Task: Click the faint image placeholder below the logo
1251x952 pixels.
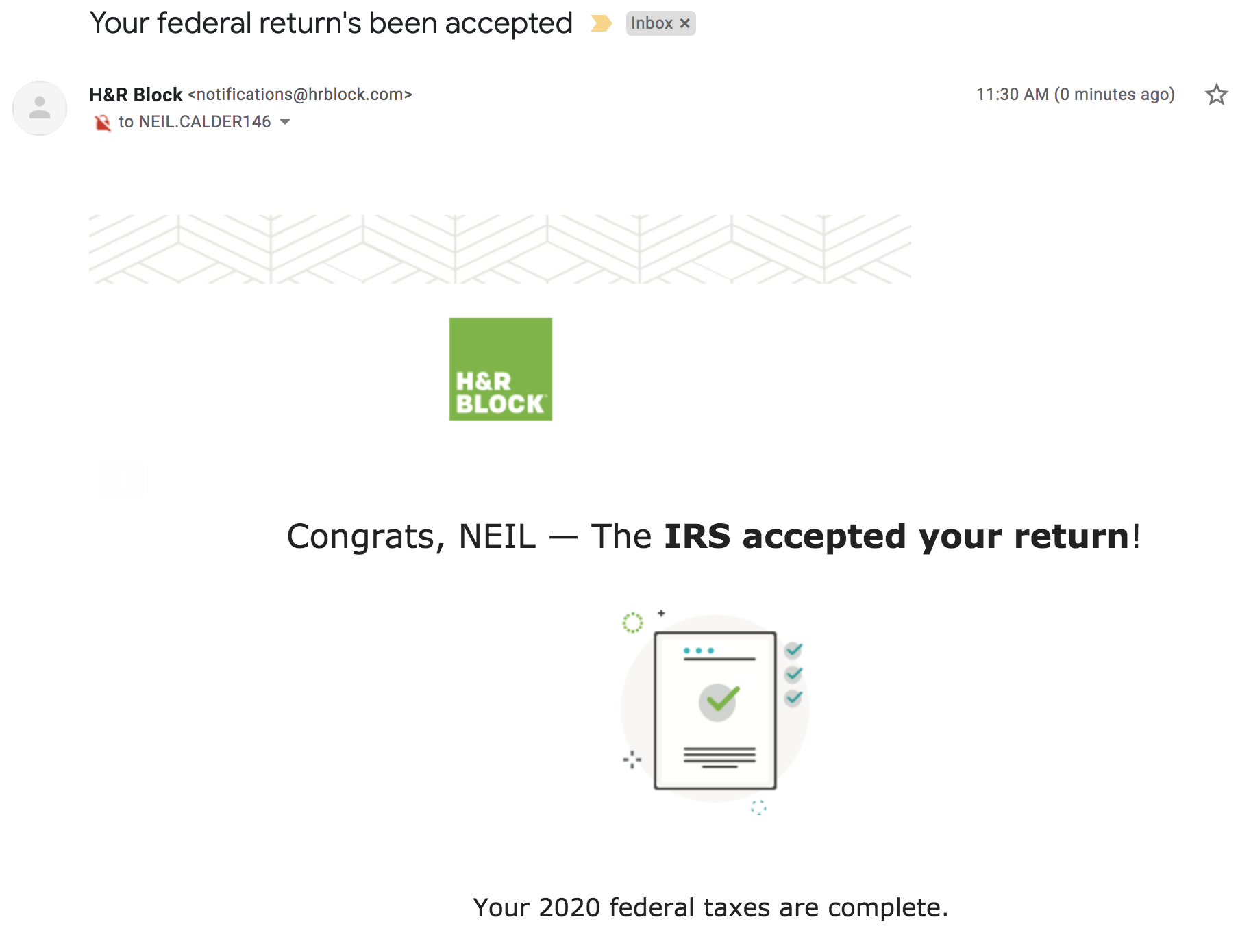Action: (x=122, y=479)
